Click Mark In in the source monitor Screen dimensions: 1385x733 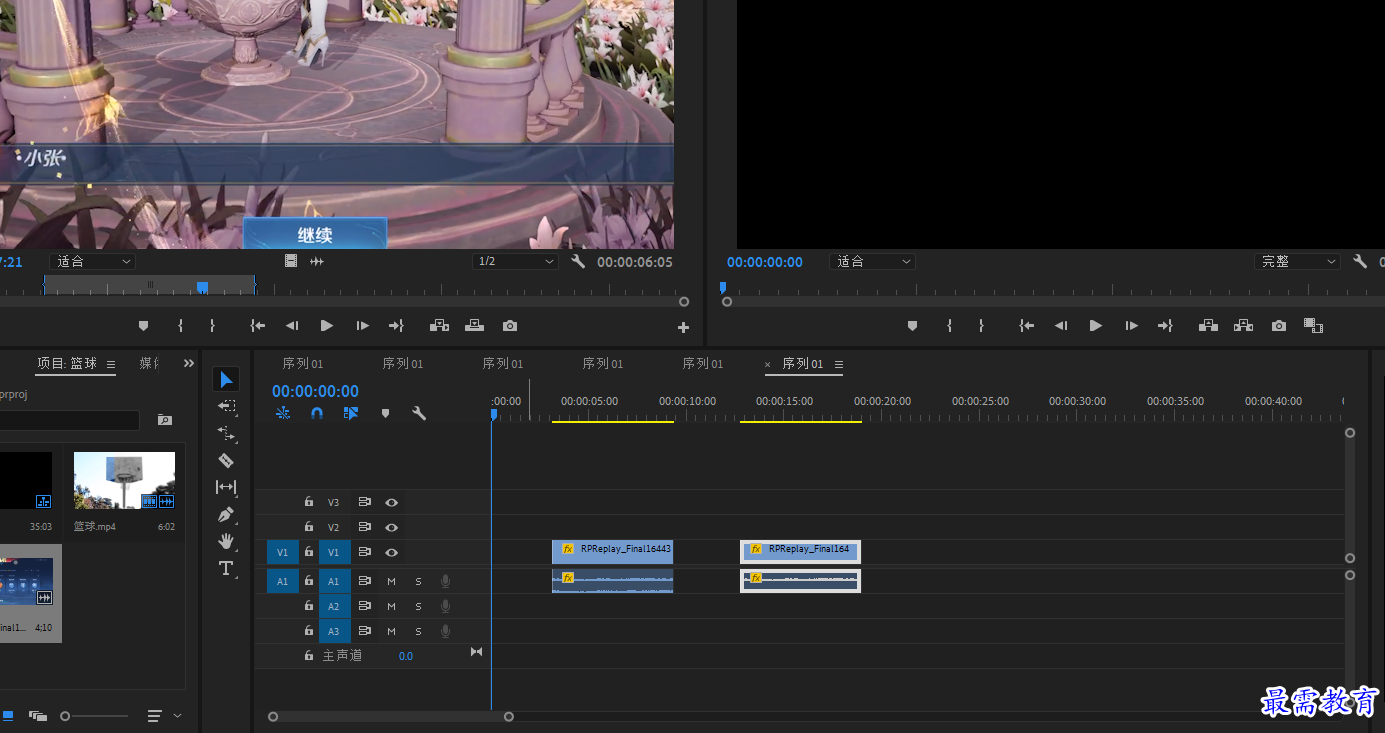pos(180,326)
